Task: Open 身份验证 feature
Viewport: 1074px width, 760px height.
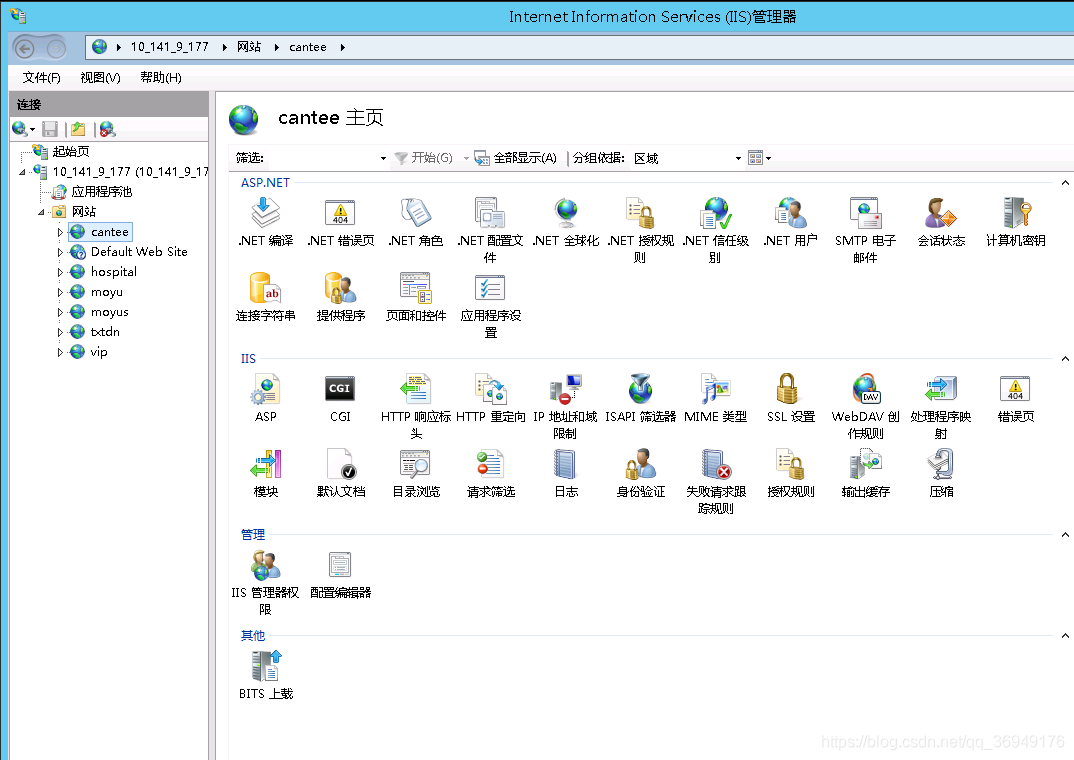Action: pyautogui.click(x=640, y=472)
